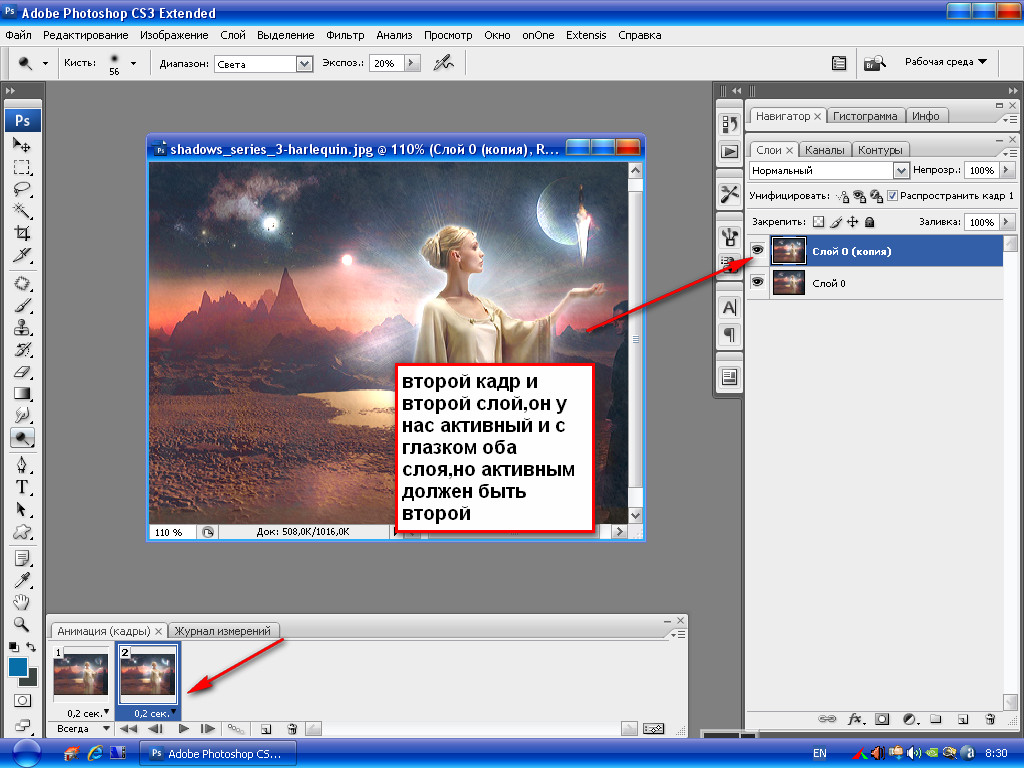Screen dimensions: 1024x768
Task: Hide the Слой 0 (копия) layer
Action: pos(757,250)
